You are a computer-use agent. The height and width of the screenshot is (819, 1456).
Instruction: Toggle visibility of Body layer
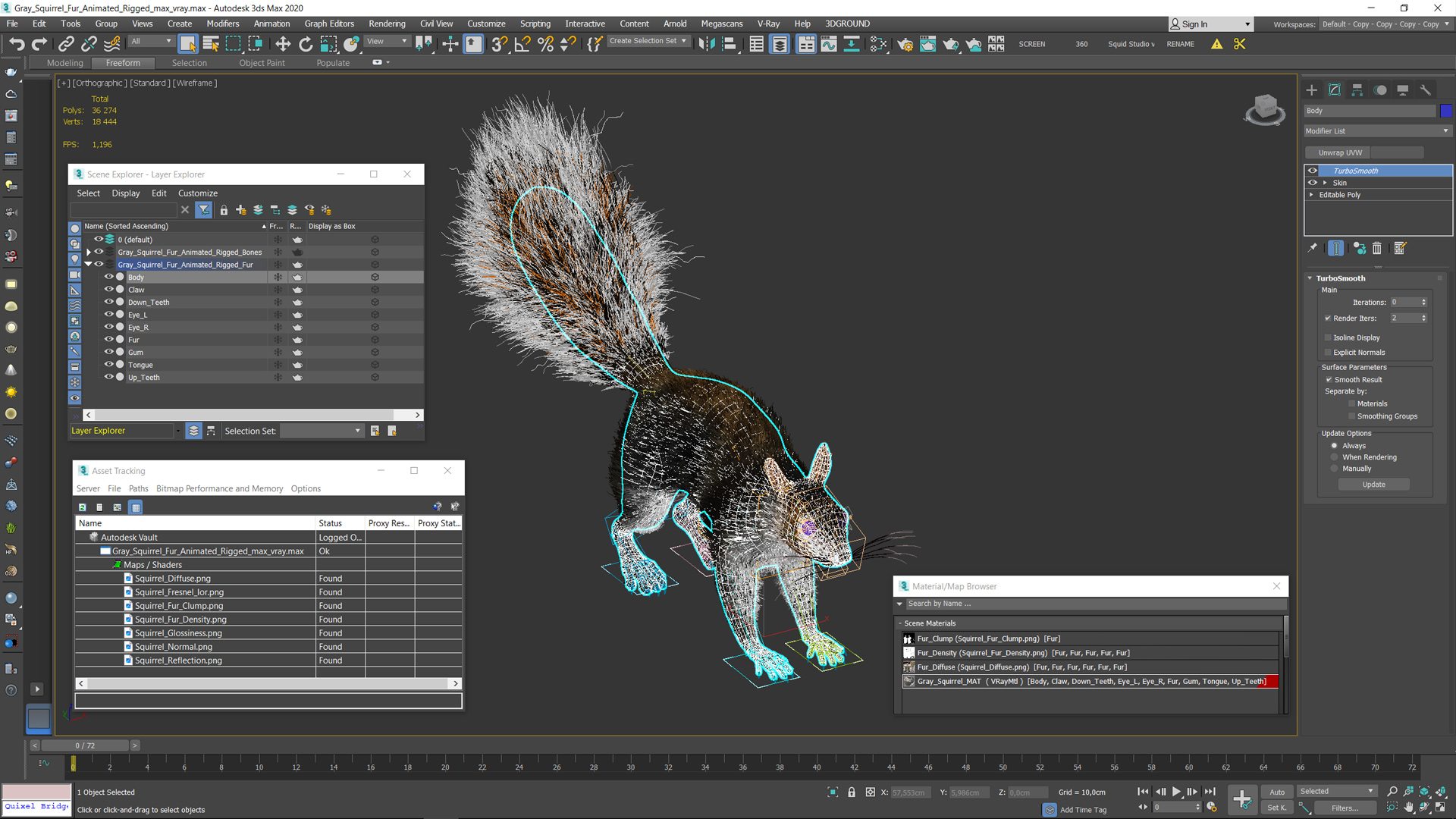(109, 277)
